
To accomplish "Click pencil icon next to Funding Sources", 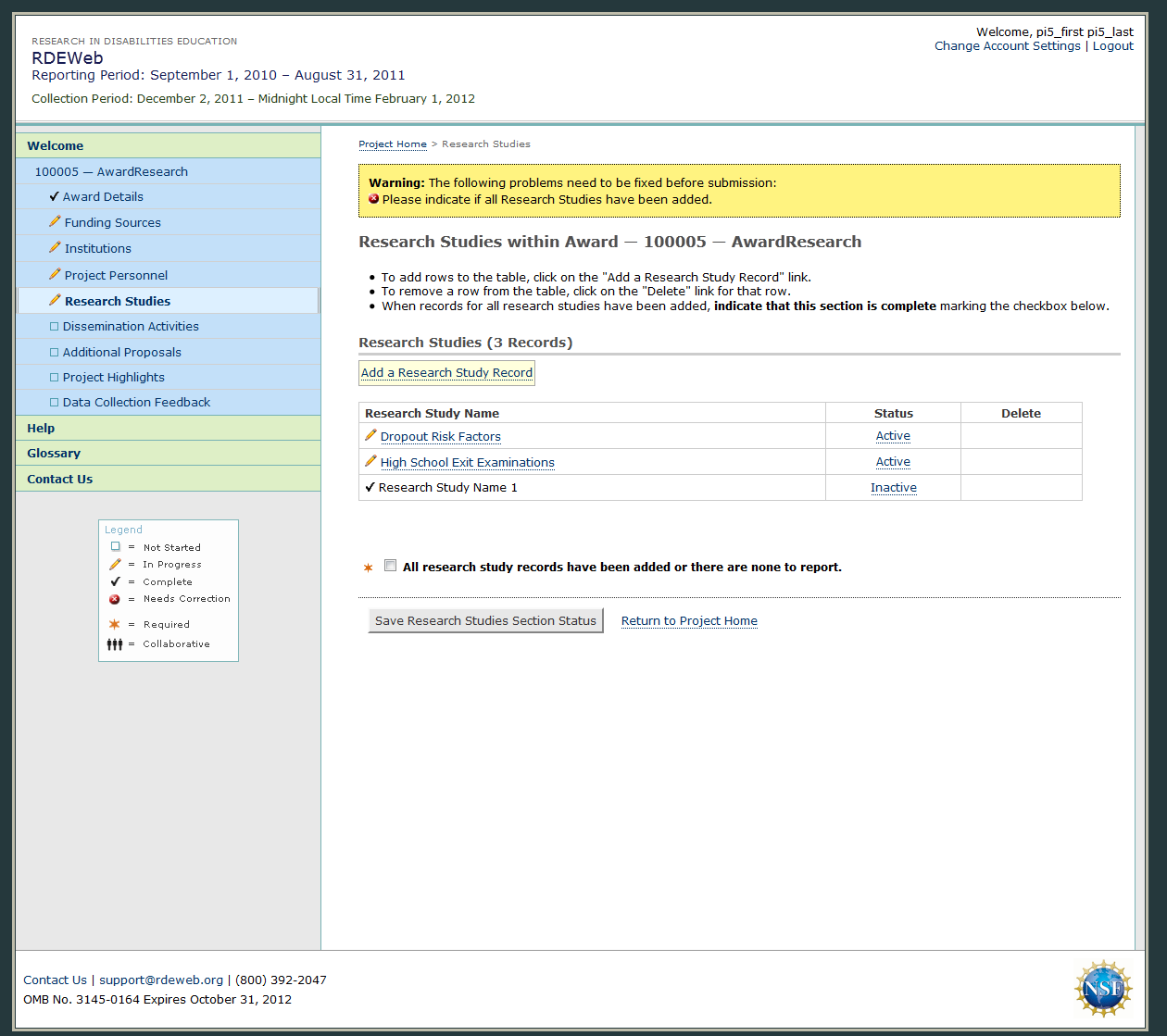I will [55, 222].
